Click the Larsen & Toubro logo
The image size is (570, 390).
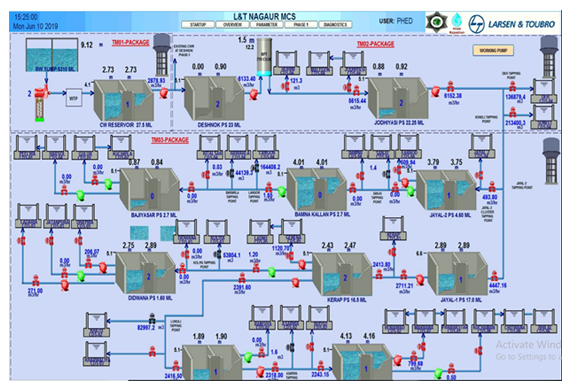tap(512, 24)
